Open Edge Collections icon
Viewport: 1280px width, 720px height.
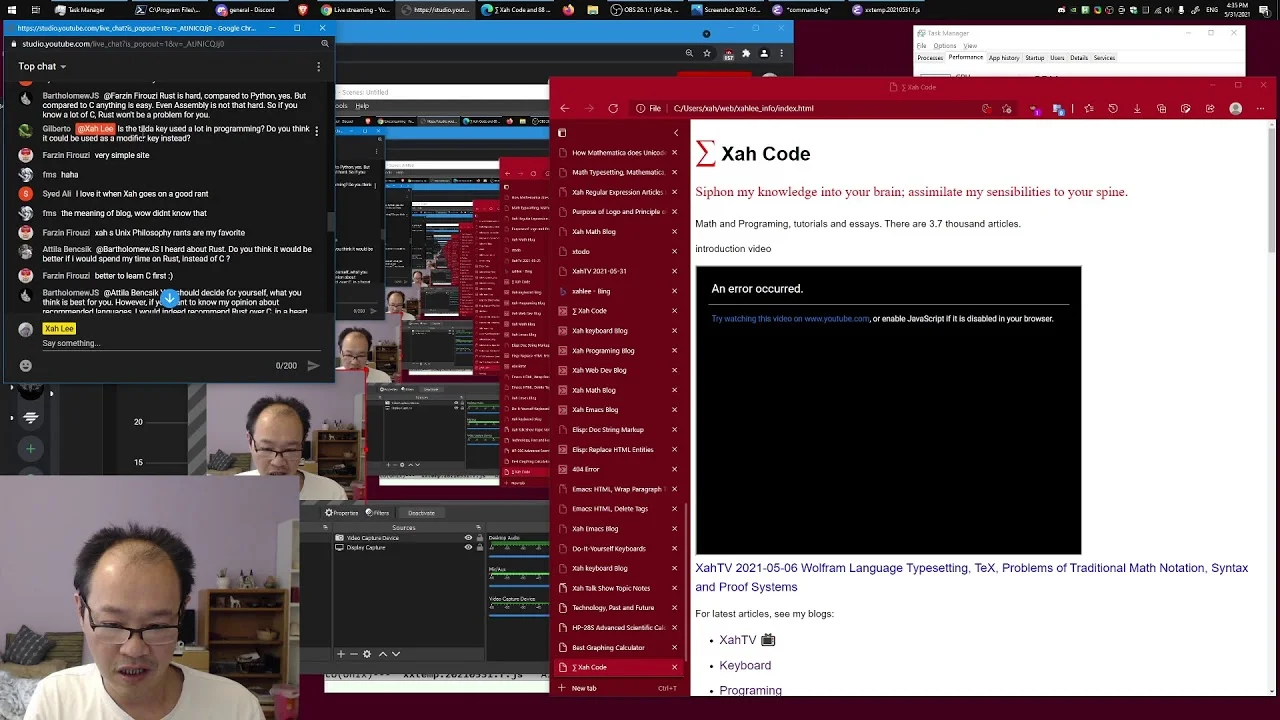point(1161,108)
